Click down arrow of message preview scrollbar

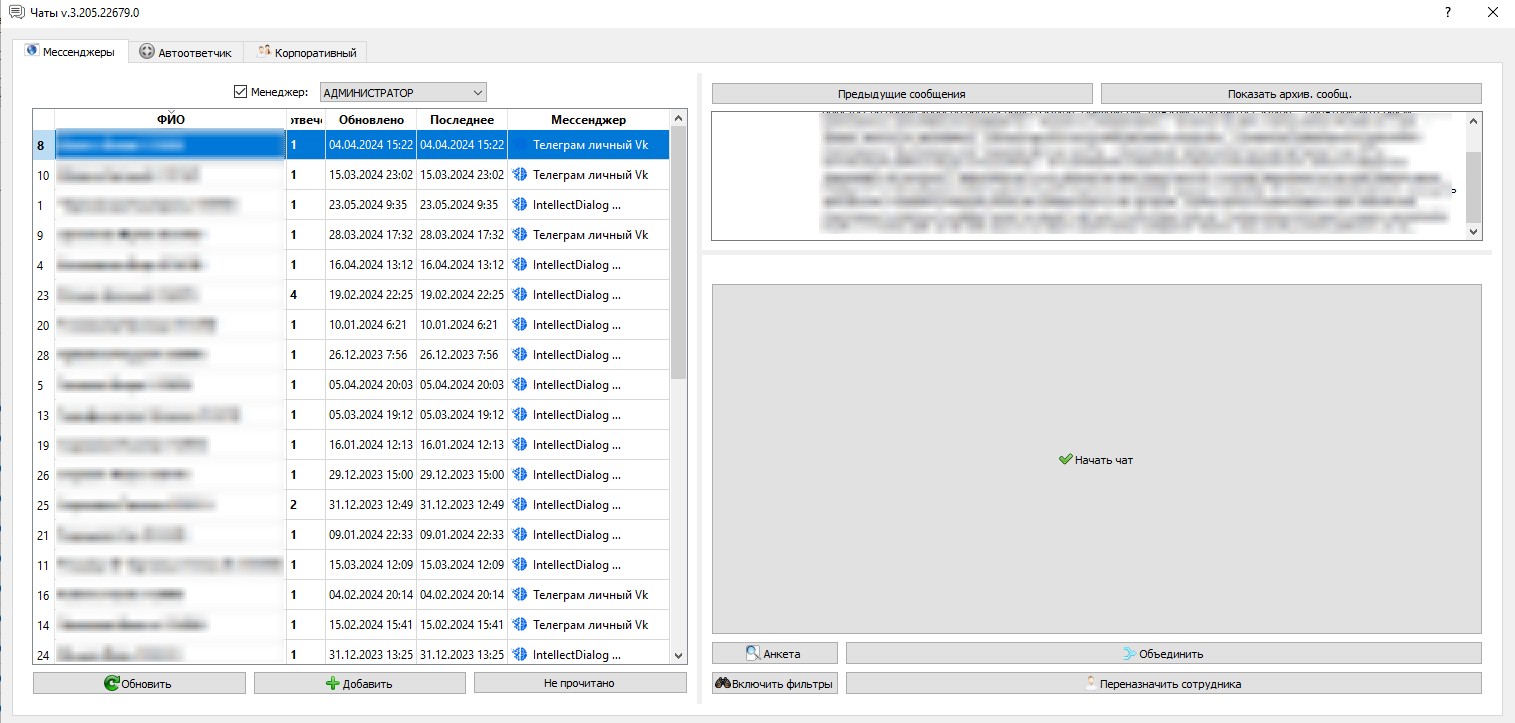click(1473, 231)
